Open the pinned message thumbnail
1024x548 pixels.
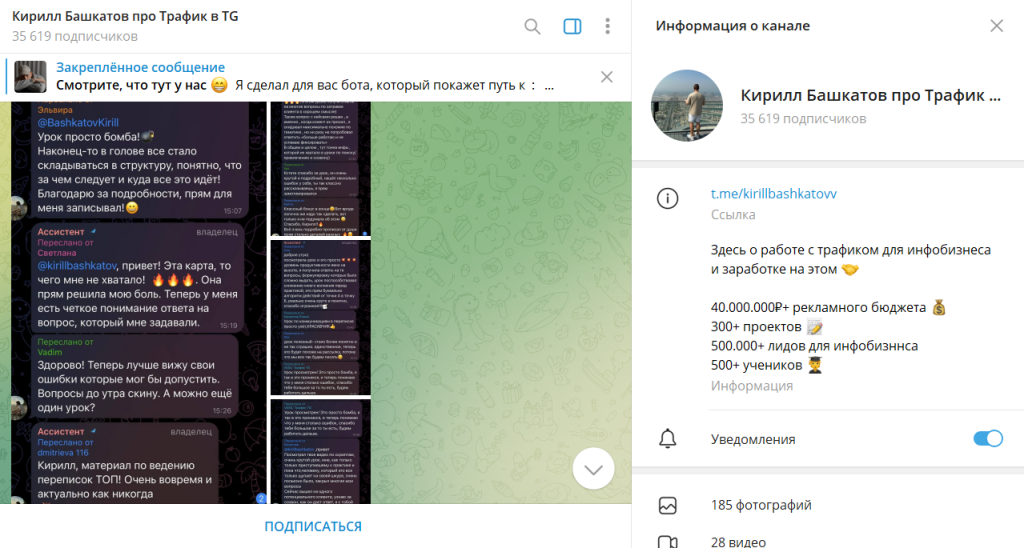pyautogui.click(x=30, y=77)
